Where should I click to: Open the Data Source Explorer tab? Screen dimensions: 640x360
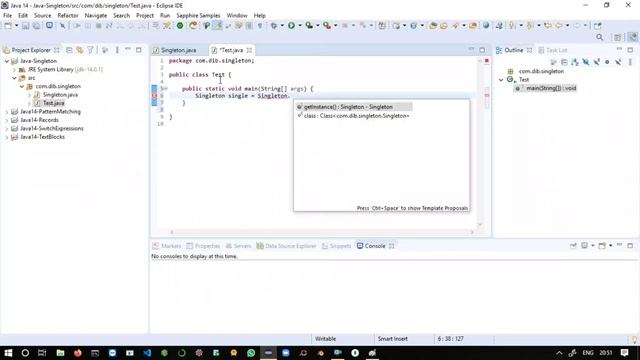[286, 246]
